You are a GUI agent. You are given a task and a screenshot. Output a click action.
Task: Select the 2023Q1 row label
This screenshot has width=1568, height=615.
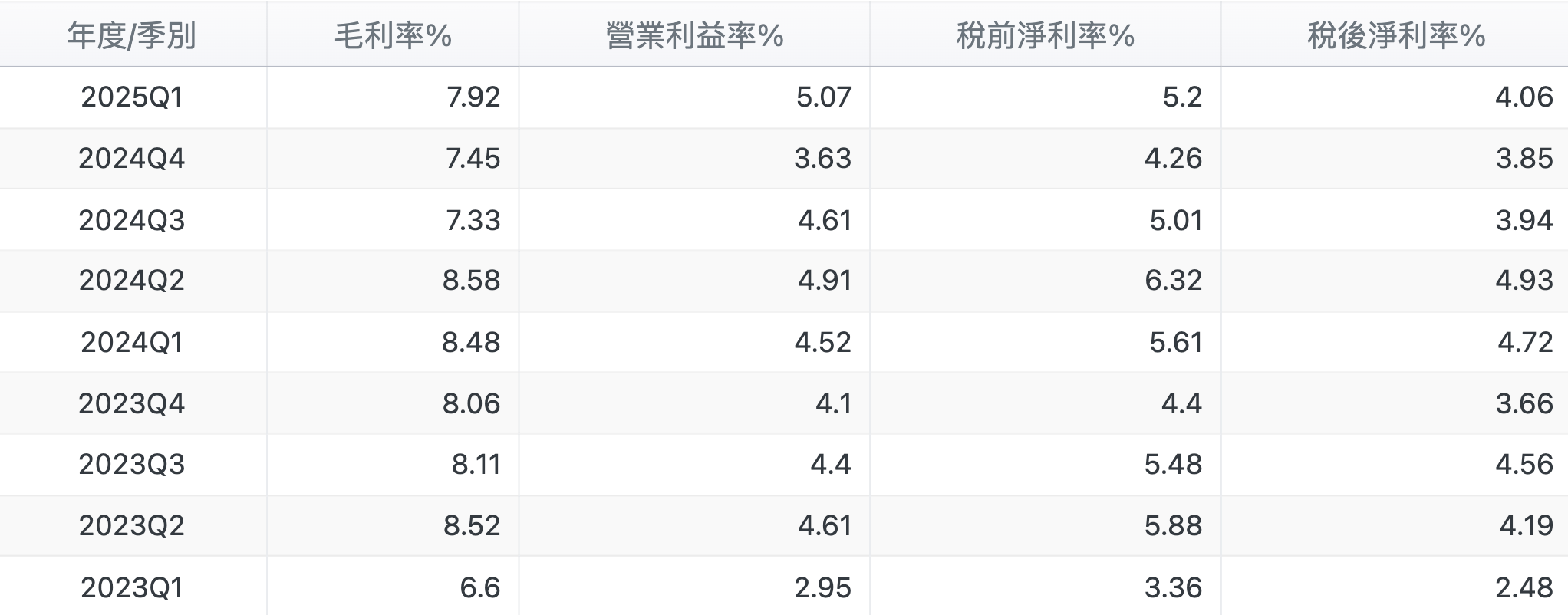[132, 587]
